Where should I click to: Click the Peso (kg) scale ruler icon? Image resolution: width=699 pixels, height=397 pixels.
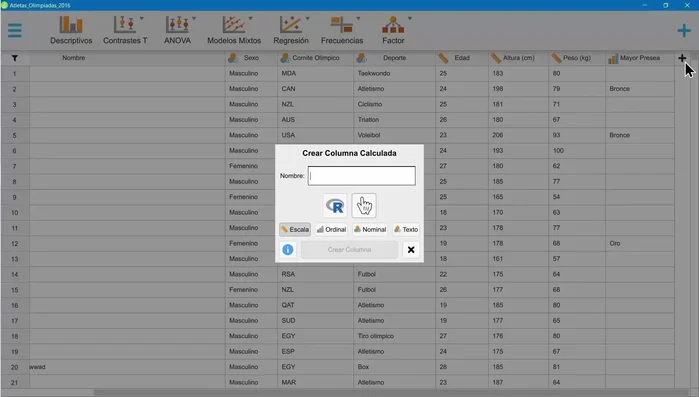coord(556,58)
